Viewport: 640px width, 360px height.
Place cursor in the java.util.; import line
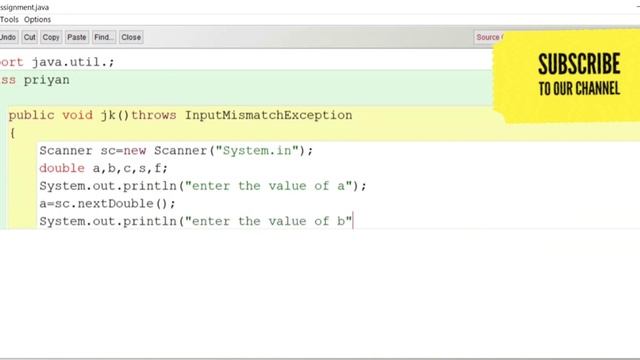point(57,62)
